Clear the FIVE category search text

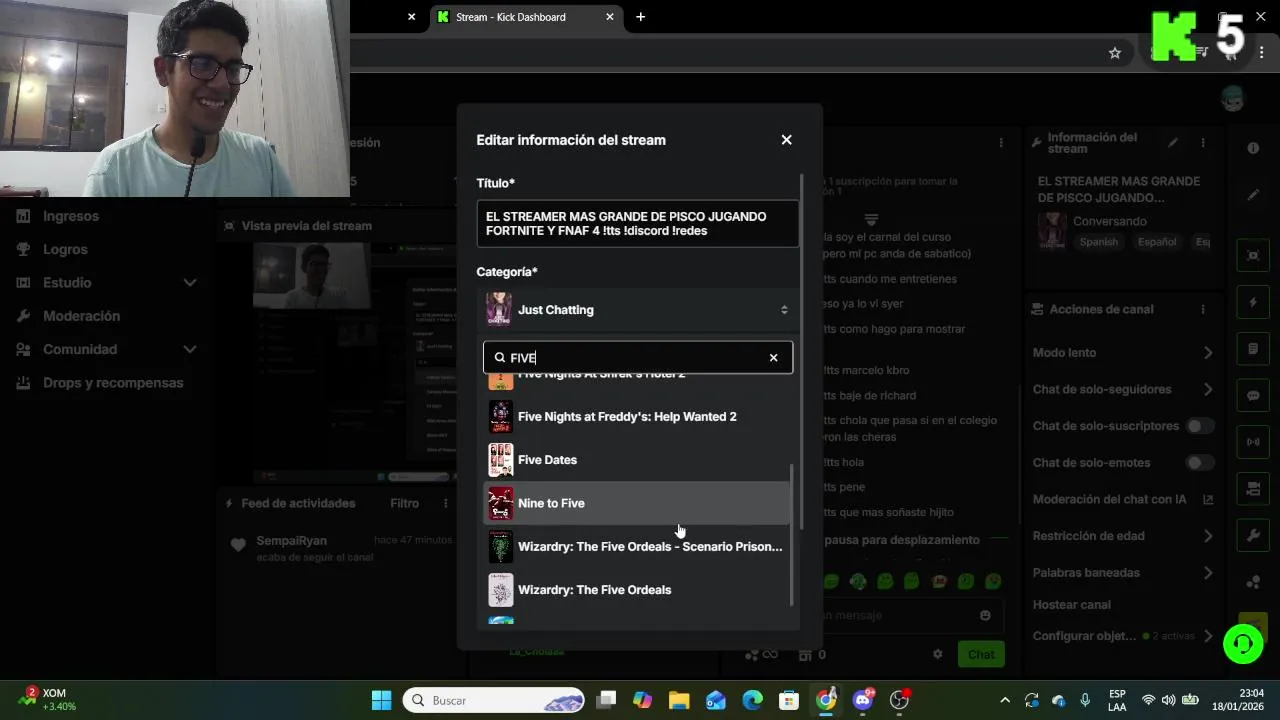[x=773, y=358]
